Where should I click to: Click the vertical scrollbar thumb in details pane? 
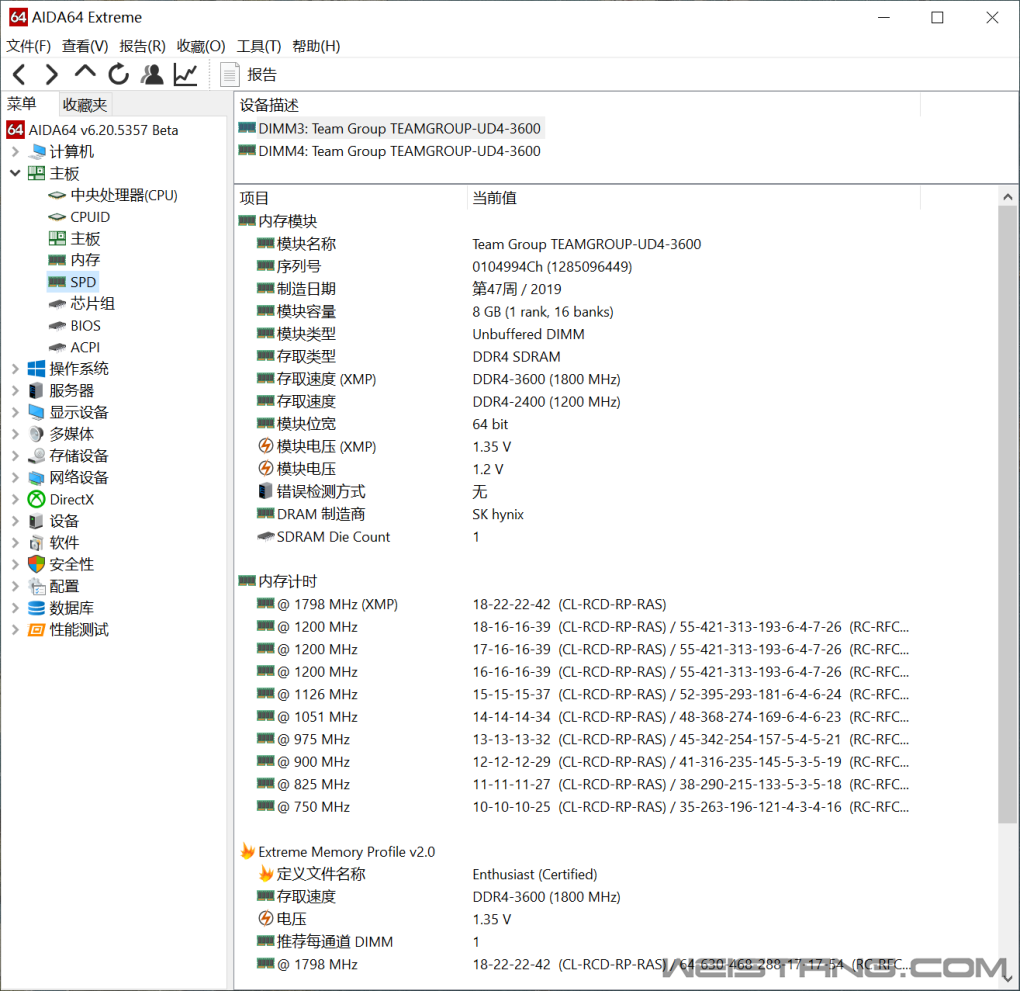[x=1008, y=515]
